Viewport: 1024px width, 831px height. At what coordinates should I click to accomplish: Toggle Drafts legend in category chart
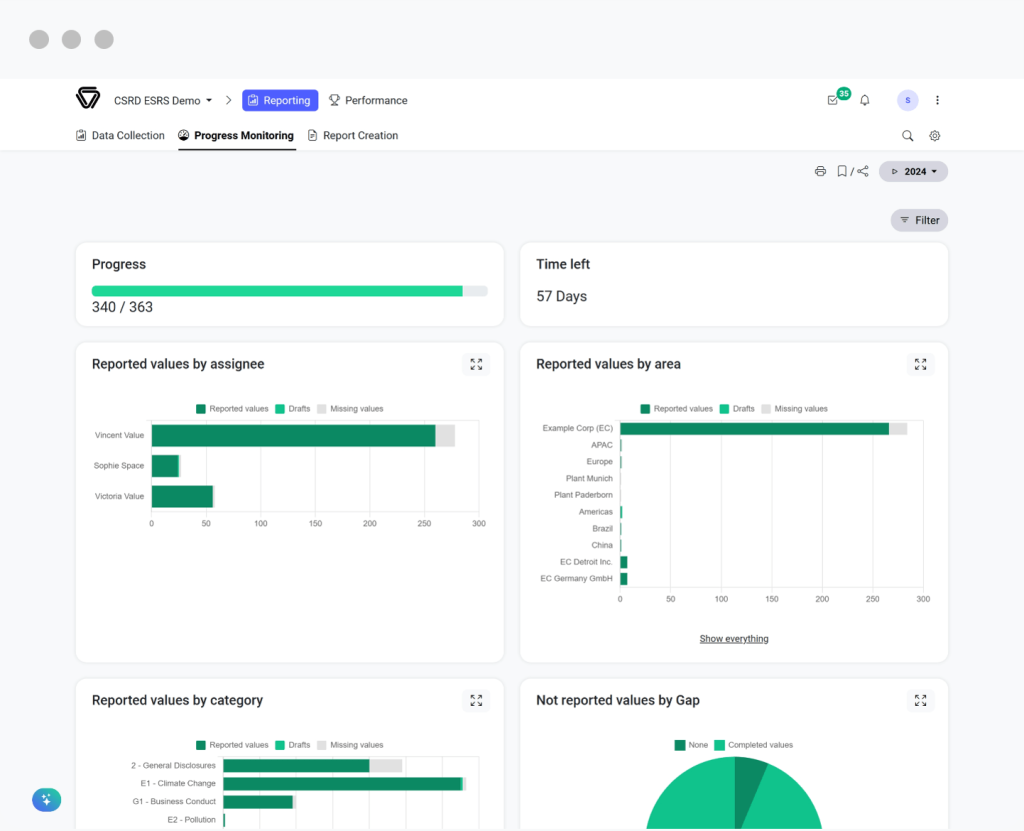pyautogui.click(x=293, y=745)
